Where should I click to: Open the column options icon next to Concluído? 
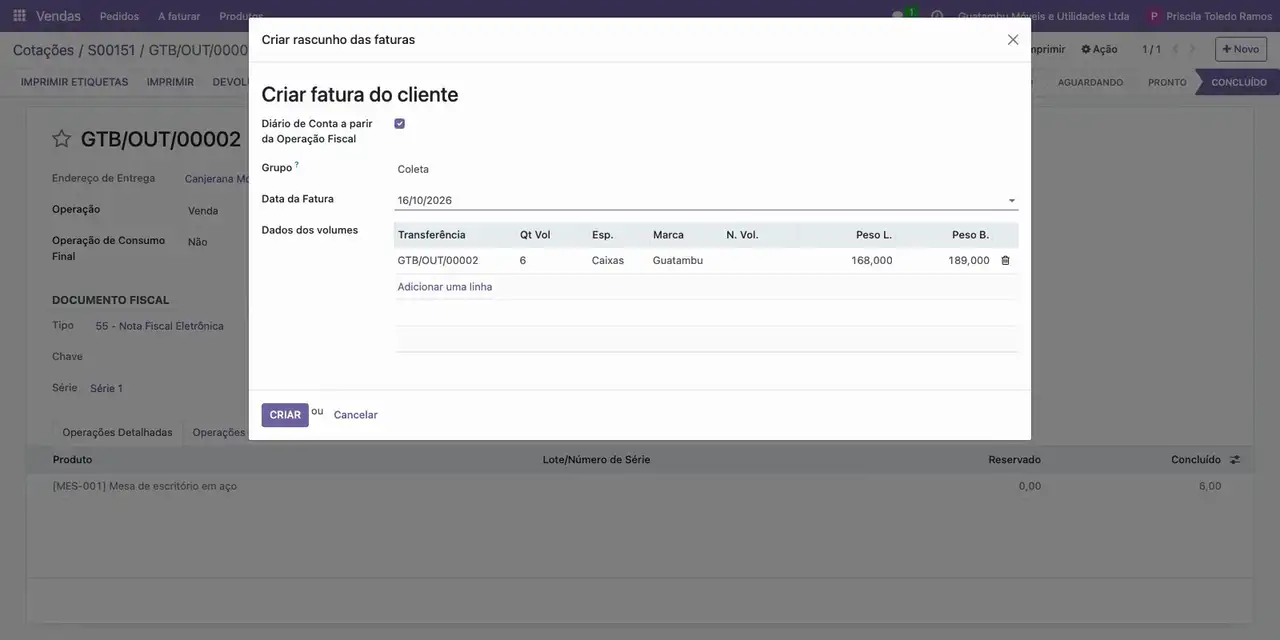coord(1235,460)
